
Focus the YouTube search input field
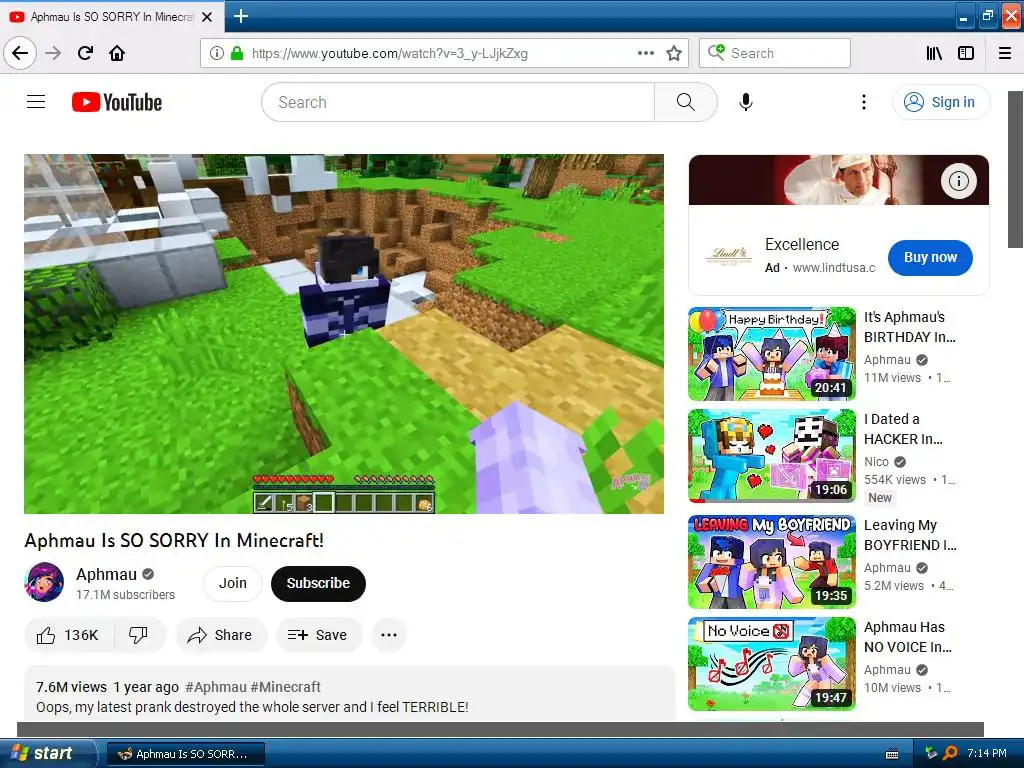pos(458,102)
